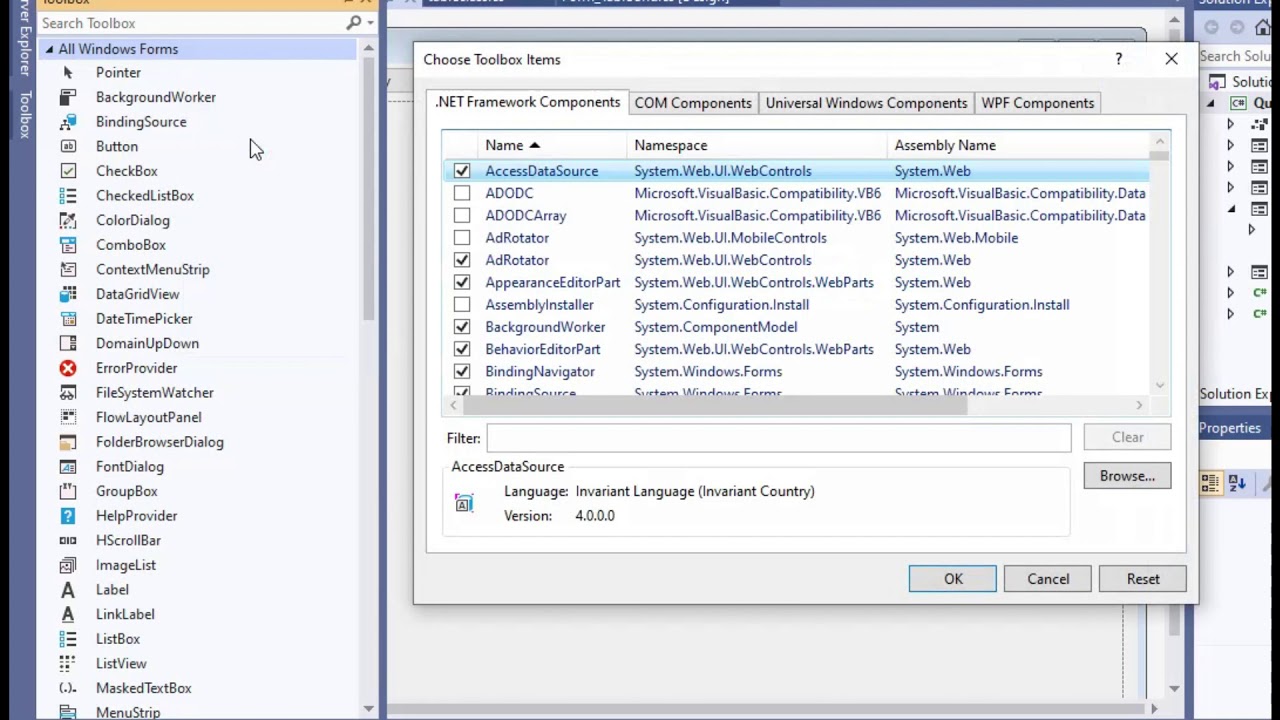Cancel the Choose Toolbox Items dialog
Viewport: 1280px width, 720px height.
click(1048, 579)
